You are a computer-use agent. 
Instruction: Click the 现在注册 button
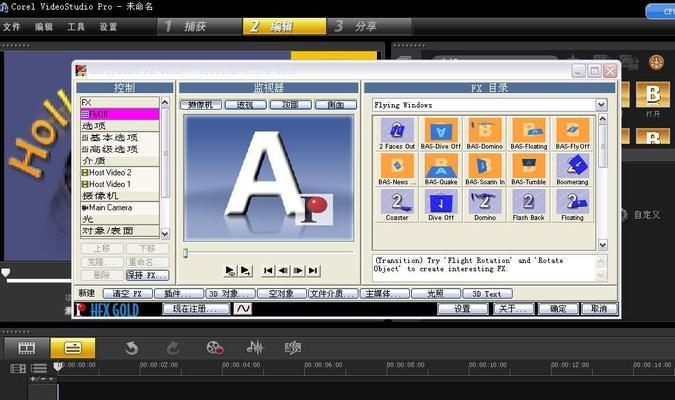(x=195, y=309)
